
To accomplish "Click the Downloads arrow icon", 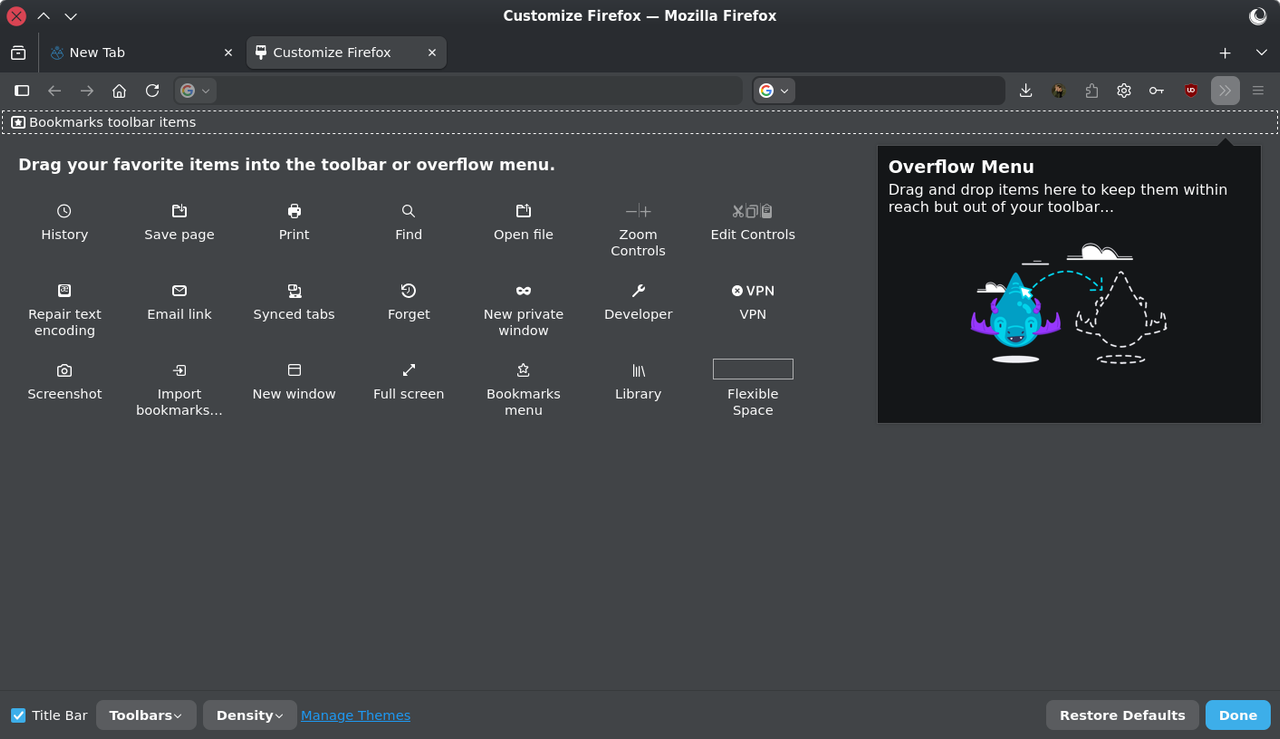I will (1026, 91).
